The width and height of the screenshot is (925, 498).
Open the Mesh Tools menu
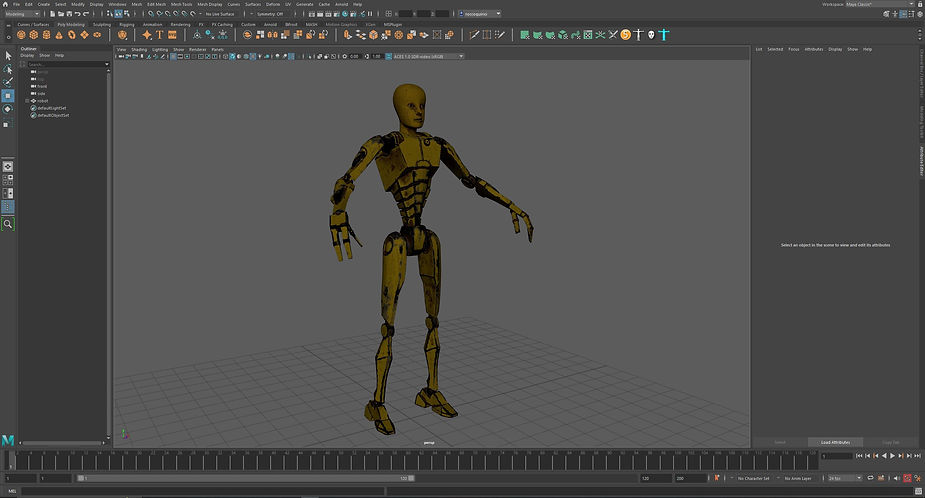pyautogui.click(x=181, y=4)
